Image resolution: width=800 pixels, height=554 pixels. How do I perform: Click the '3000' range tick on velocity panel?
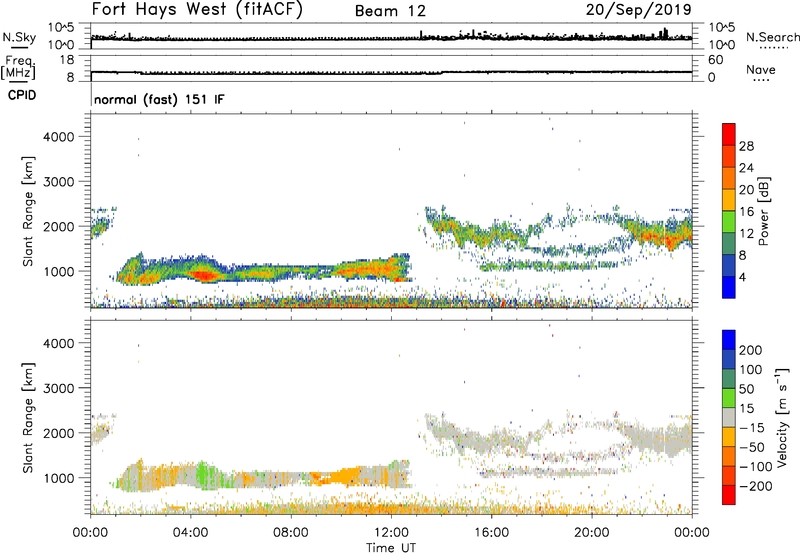[59, 388]
